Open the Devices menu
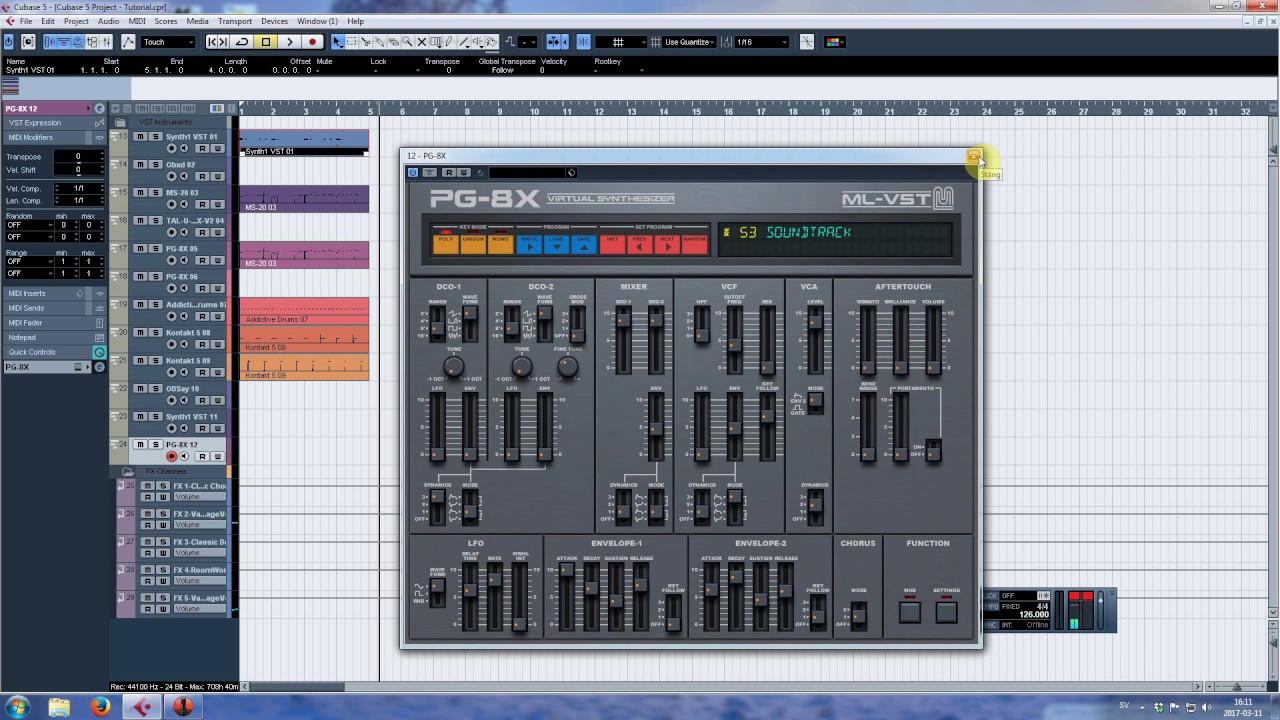The height and width of the screenshot is (720, 1280). tap(275, 21)
